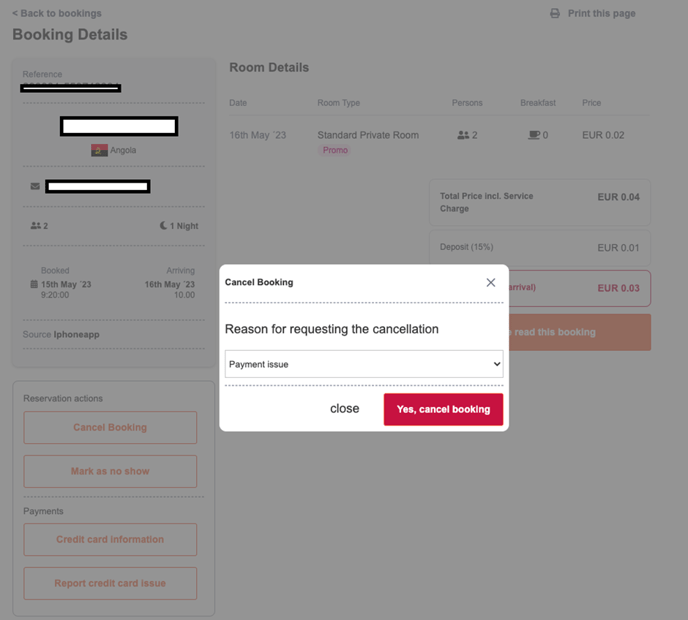Click the moon icon beside 1 Night
688x620 pixels.
click(163, 226)
